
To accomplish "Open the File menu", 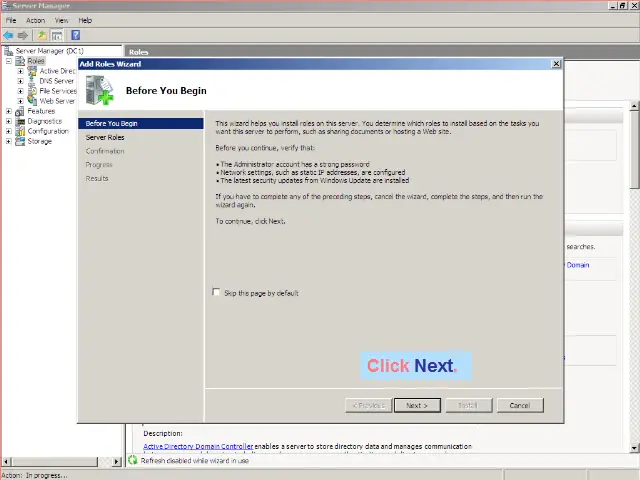I will pyautogui.click(x=11, y=20).
